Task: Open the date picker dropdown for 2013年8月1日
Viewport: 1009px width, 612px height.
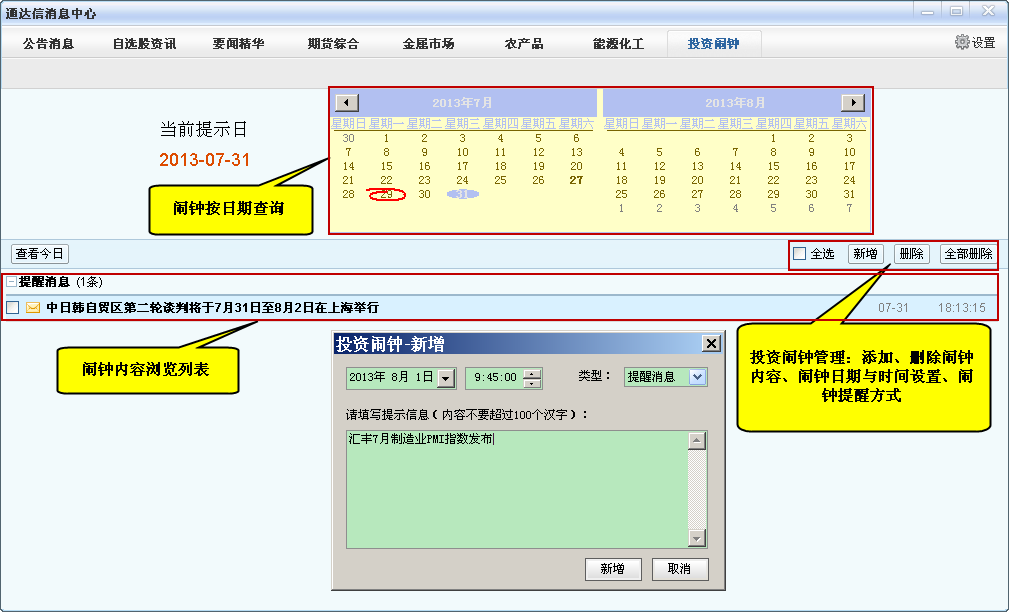Action: pos(445,378)
